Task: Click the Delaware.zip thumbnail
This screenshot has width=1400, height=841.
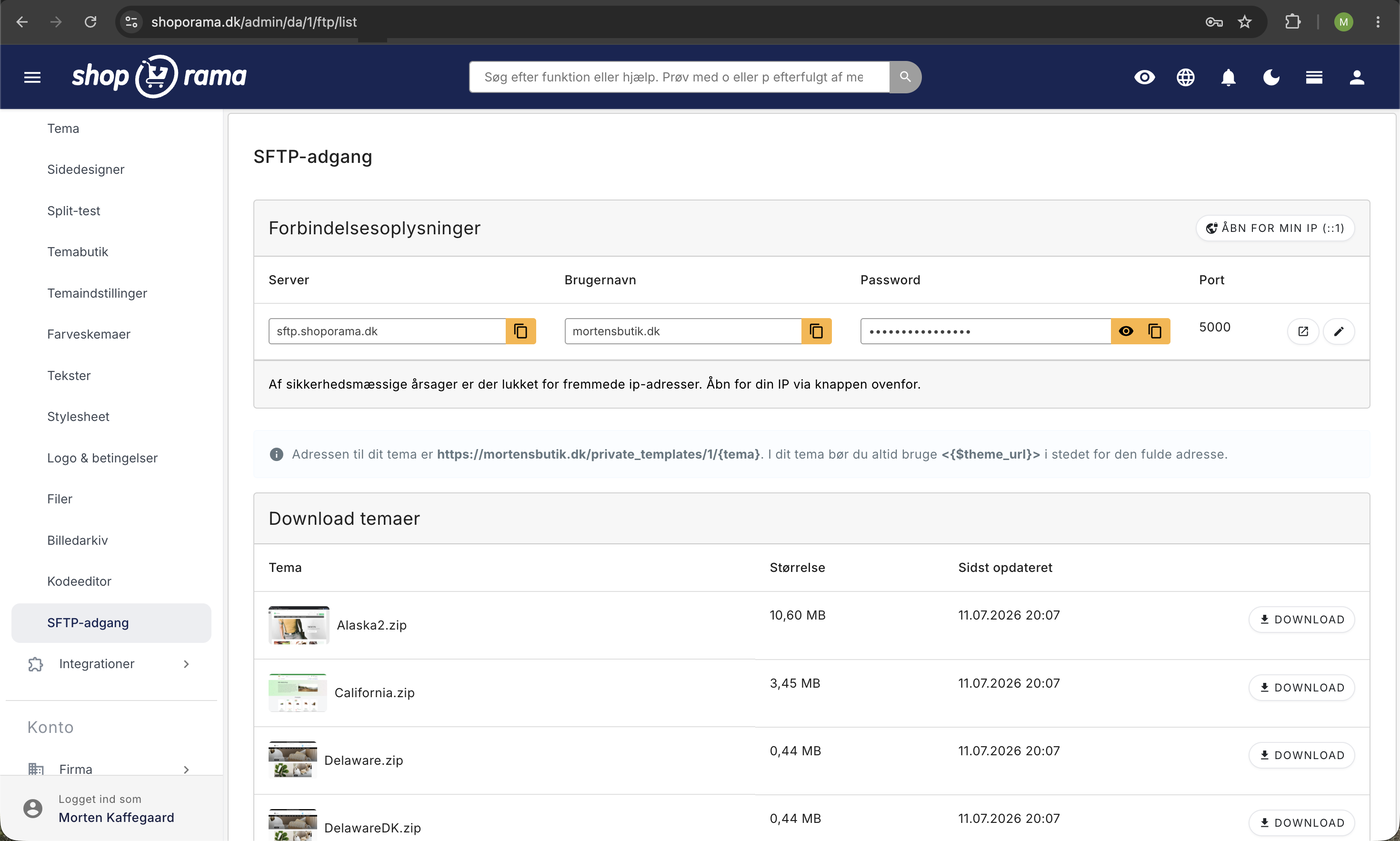Action: pyautogui.click(x=293, y=760)
